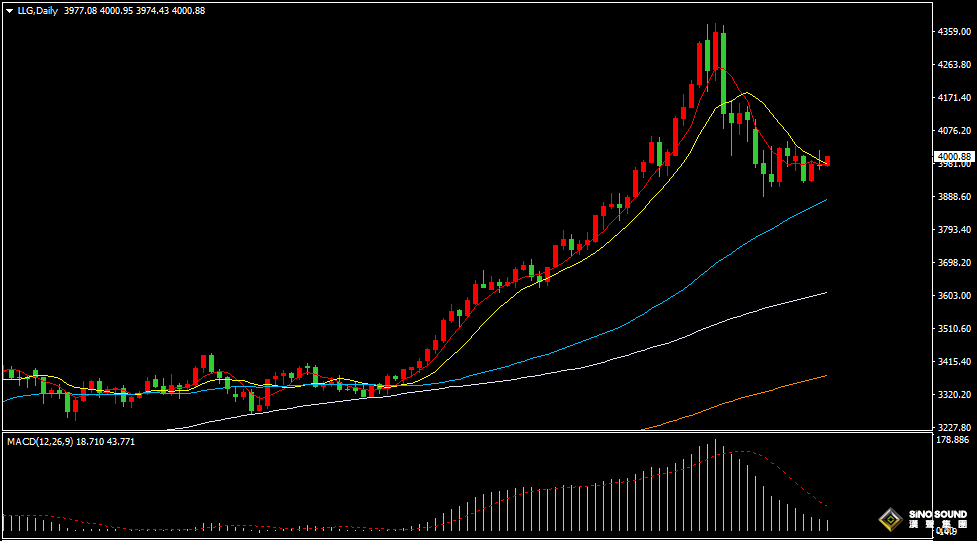The image size is (977, 541).
Task: Click the last red candle on the chart
Action: [827, 160]
